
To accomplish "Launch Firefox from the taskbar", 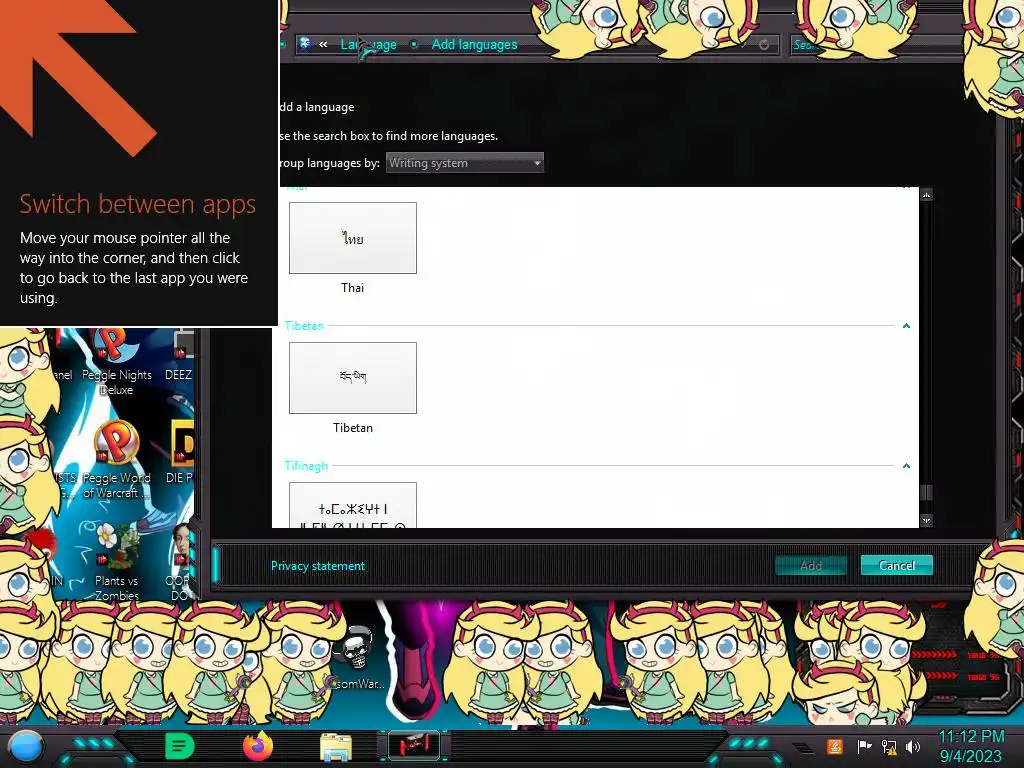I will (x=257, y=746).
